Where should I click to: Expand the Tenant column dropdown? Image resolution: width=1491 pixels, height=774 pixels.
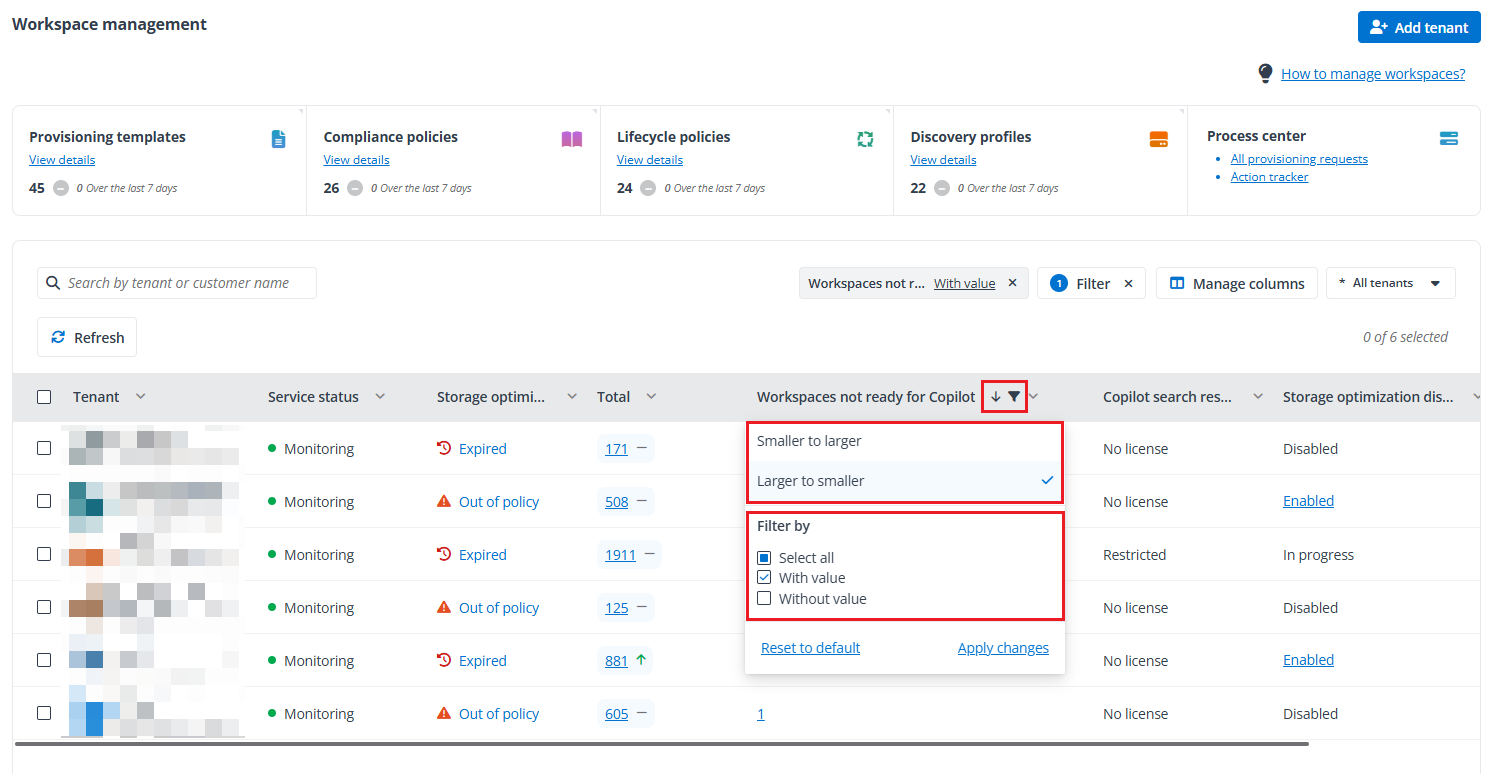tap(140, 396)
